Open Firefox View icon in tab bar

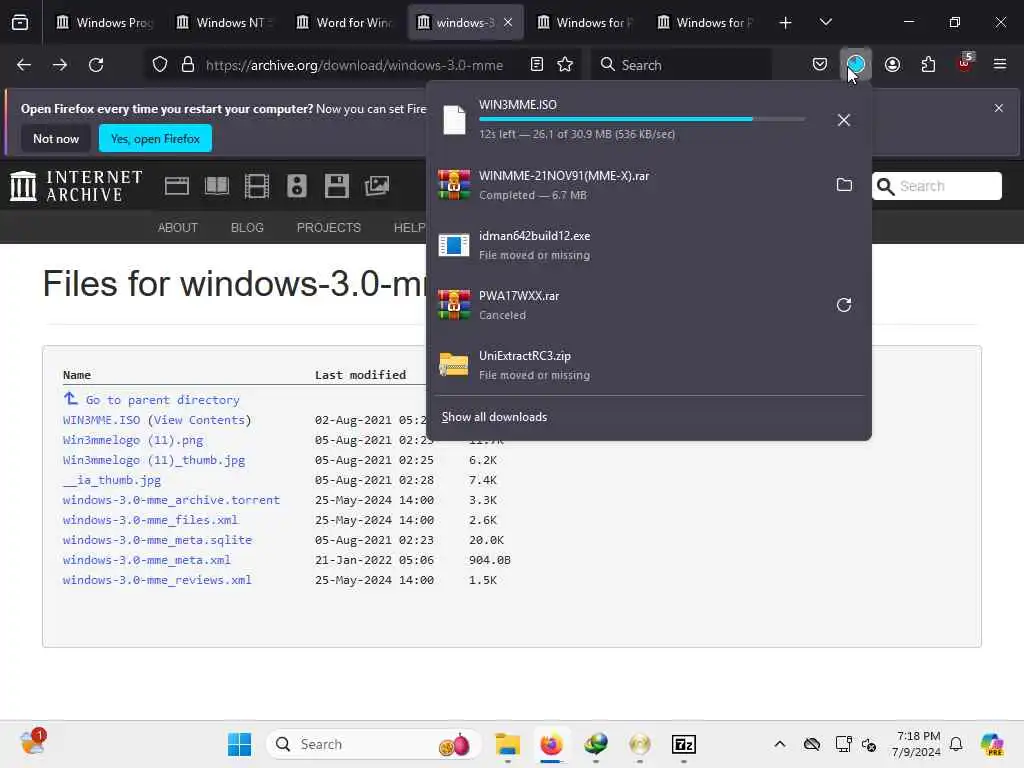tap(20, 23)
